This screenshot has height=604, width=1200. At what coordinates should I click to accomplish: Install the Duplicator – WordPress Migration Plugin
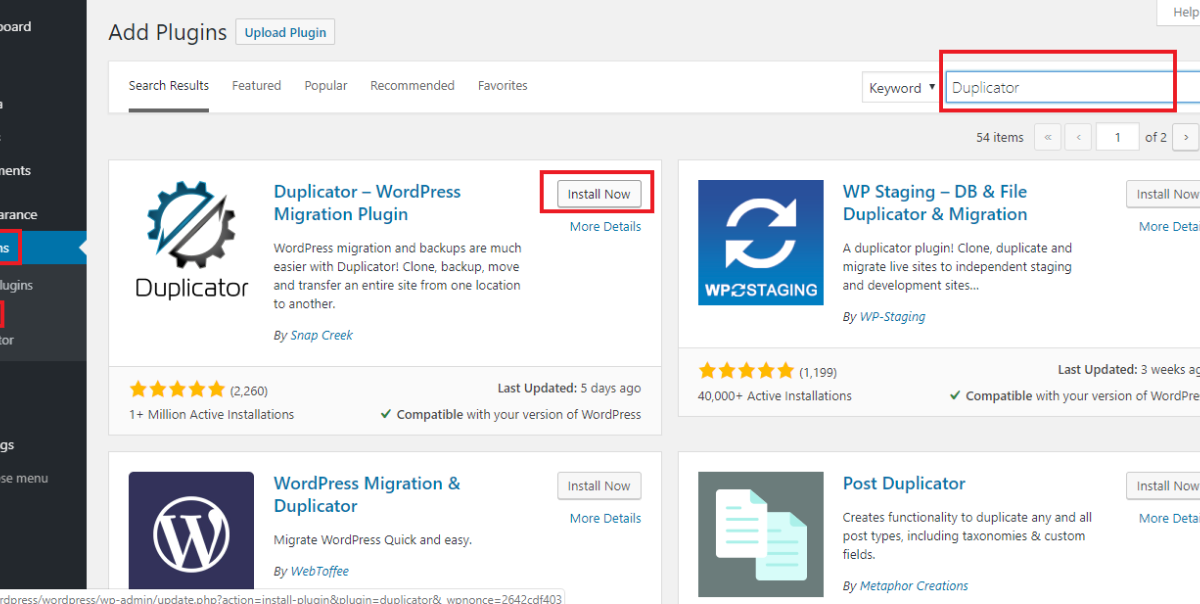pyautogui.click(x=599, y=194)
